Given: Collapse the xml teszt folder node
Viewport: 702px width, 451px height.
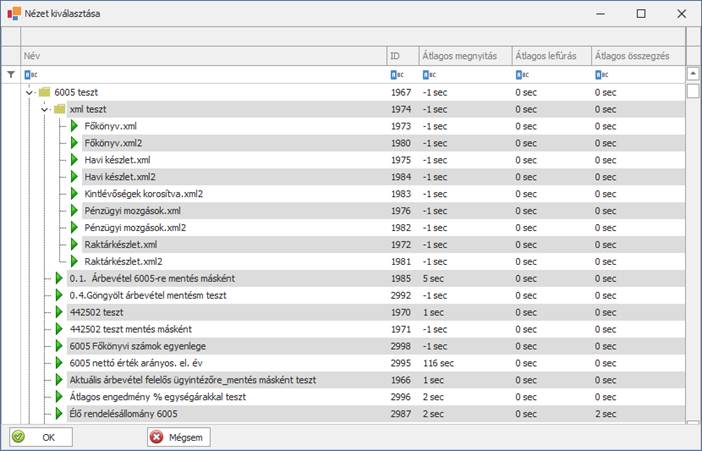Looking at the screenshot, I should click(x=44, y=109).
